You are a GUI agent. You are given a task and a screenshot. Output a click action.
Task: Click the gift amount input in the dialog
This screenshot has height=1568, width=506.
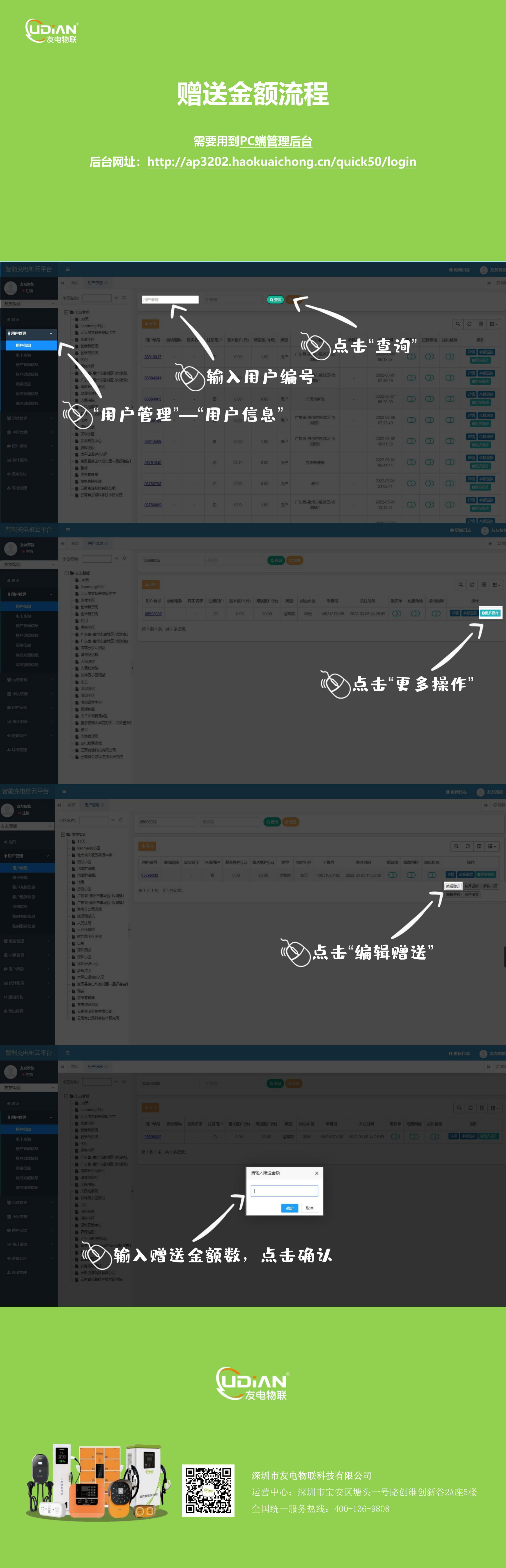[x=285, y=1191]
